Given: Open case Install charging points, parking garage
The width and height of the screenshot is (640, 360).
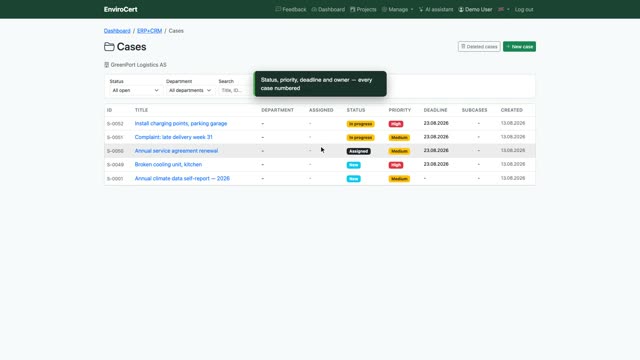Looking at the screenshot, I should click(181, 123).
